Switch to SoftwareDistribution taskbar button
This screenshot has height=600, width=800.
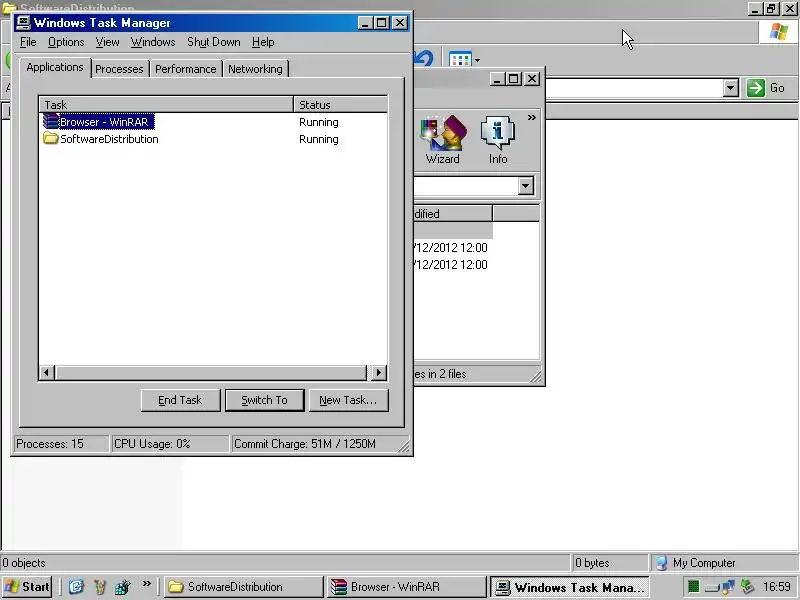pos(244,587)
